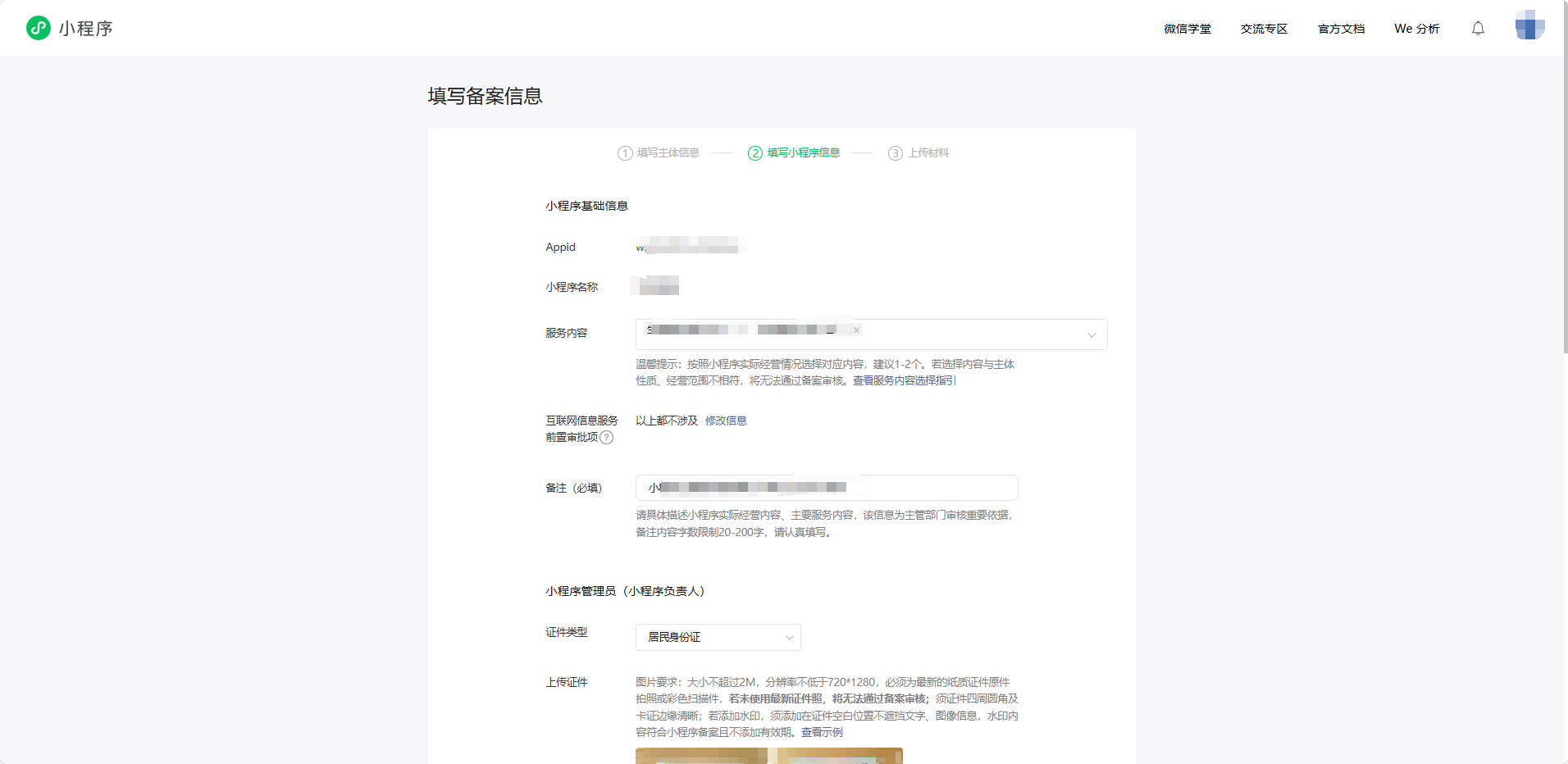
Task: Click the green 小程序 logo icon
Action: [x=38, y=27]
